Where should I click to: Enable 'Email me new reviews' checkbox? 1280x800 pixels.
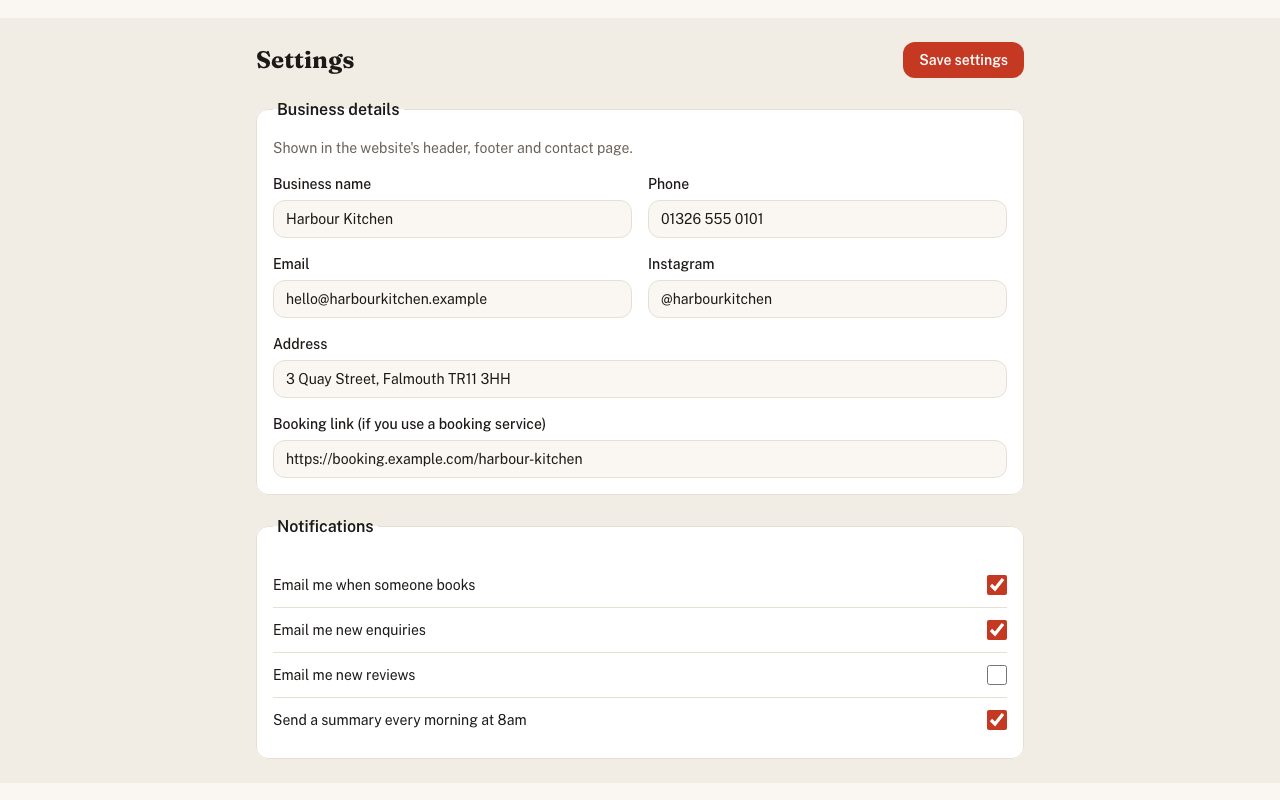997,675
